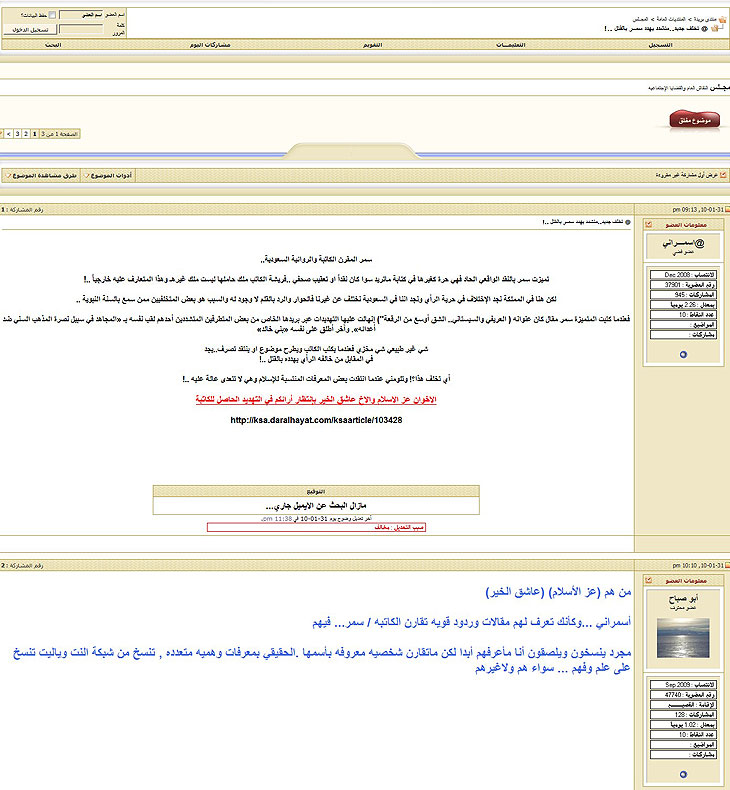Click the red سبب التعديل edit reason box
730x790 pixels.
click(316, 528)
